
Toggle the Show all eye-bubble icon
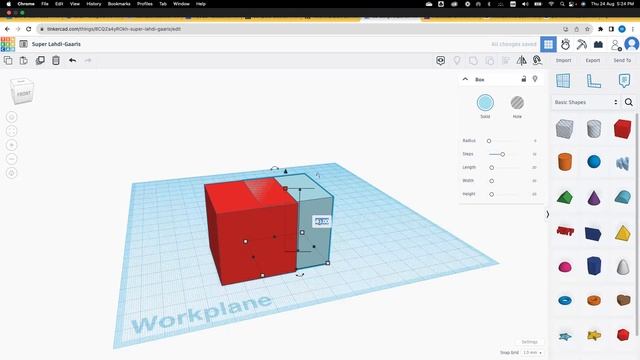440,61
